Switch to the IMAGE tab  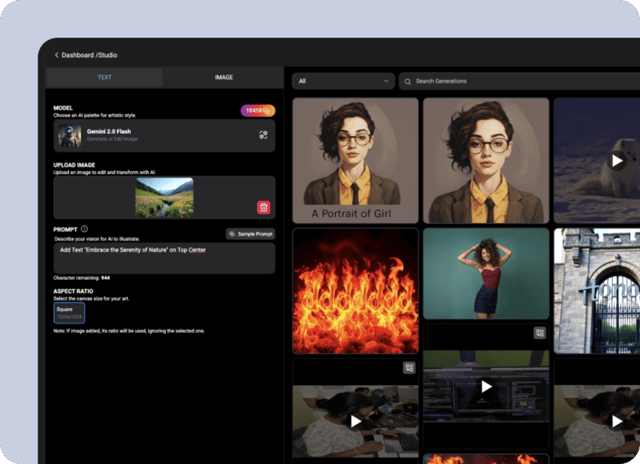click(224, 77)
